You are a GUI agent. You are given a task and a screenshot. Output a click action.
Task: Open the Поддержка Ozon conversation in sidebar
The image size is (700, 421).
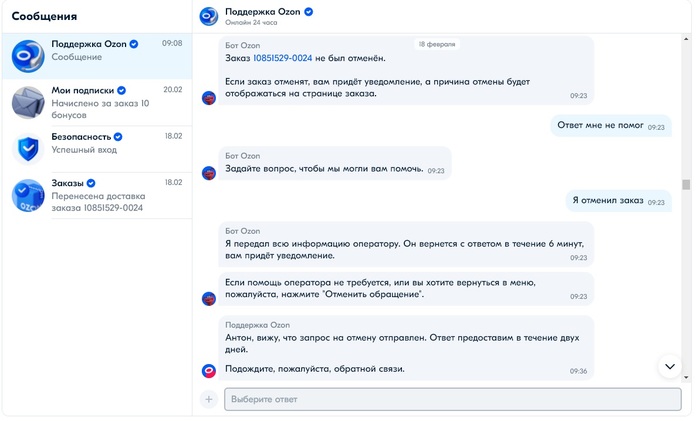click(97, 56)
